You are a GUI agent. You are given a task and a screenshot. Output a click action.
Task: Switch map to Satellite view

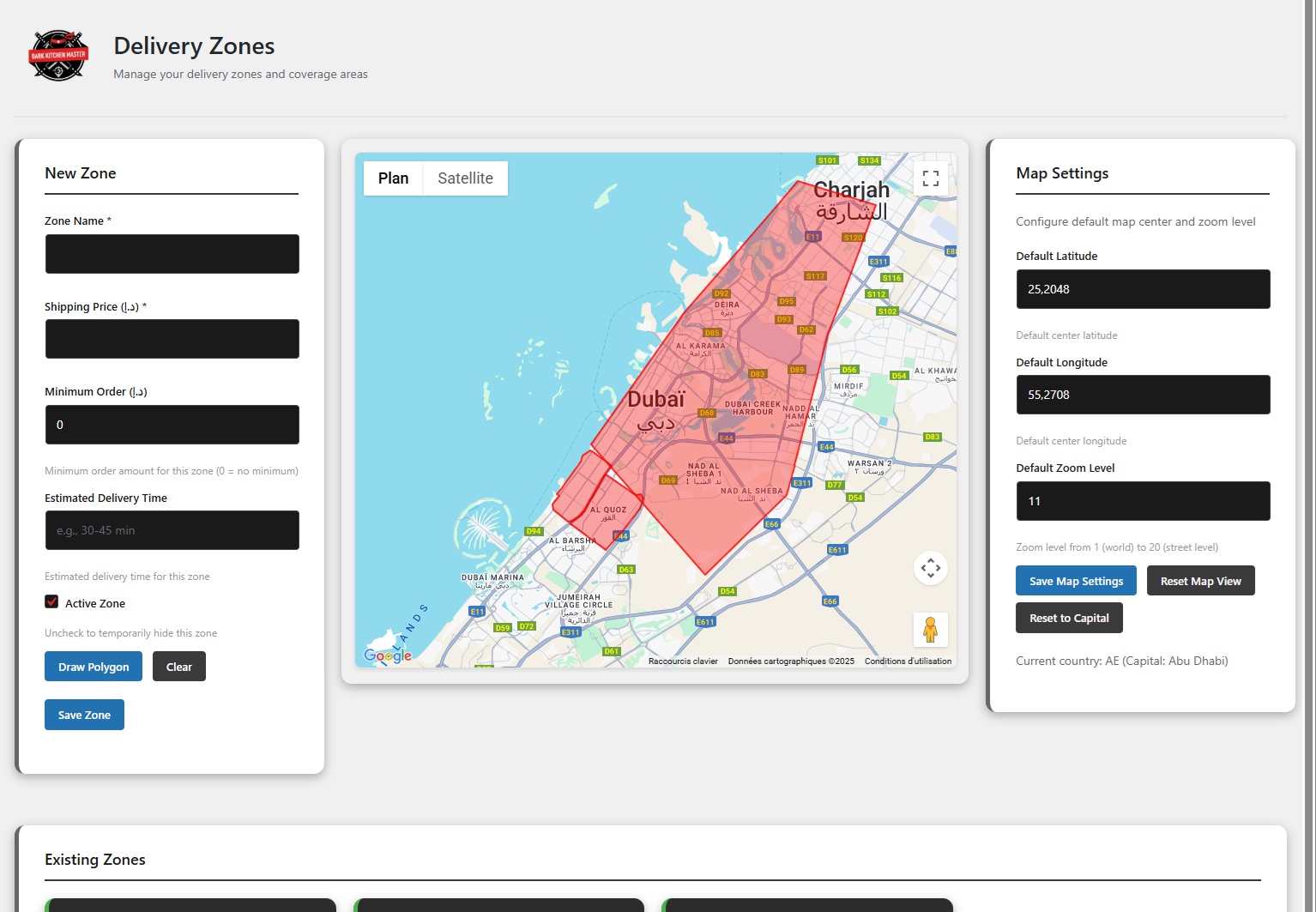coord(465,178)
